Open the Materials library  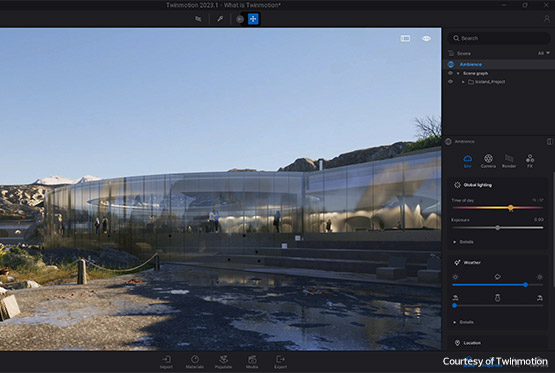click(x=195, y=362)
